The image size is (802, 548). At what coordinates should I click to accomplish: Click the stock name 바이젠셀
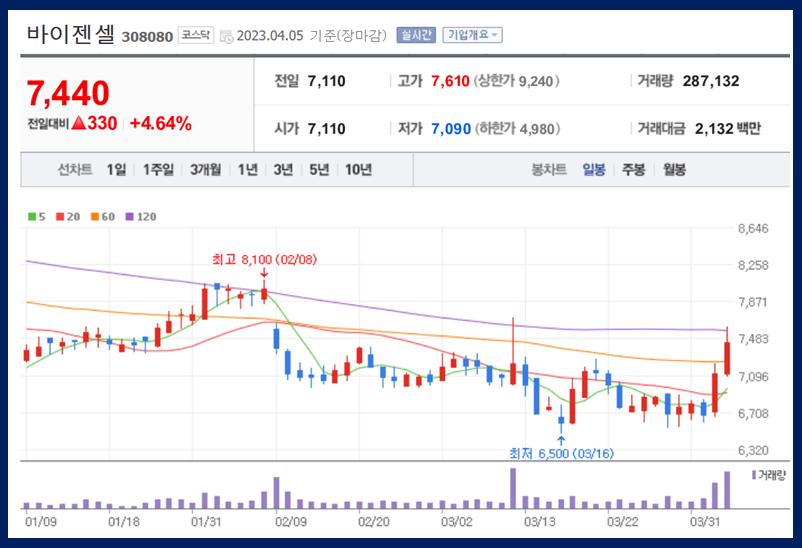tap(70, 34)
